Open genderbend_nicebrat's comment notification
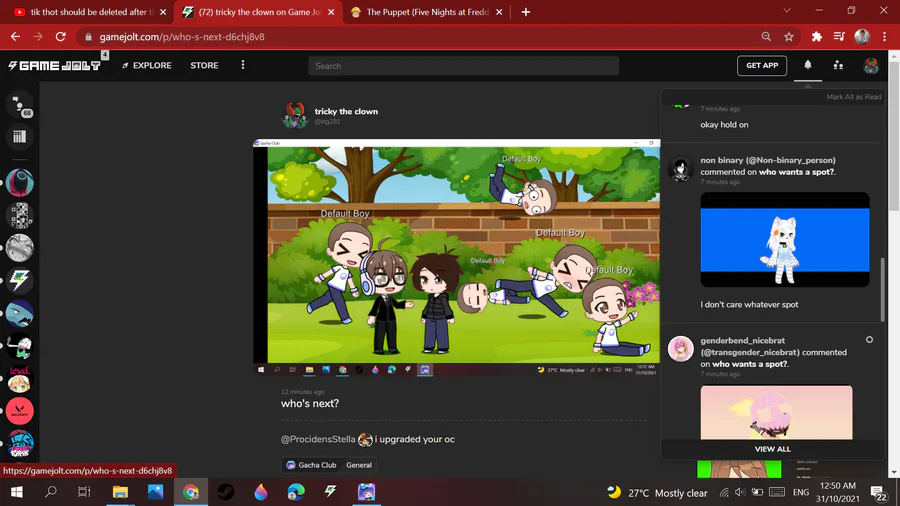This screenshot has width=900, height=506. pyautogui.click(x=773, y=352)
